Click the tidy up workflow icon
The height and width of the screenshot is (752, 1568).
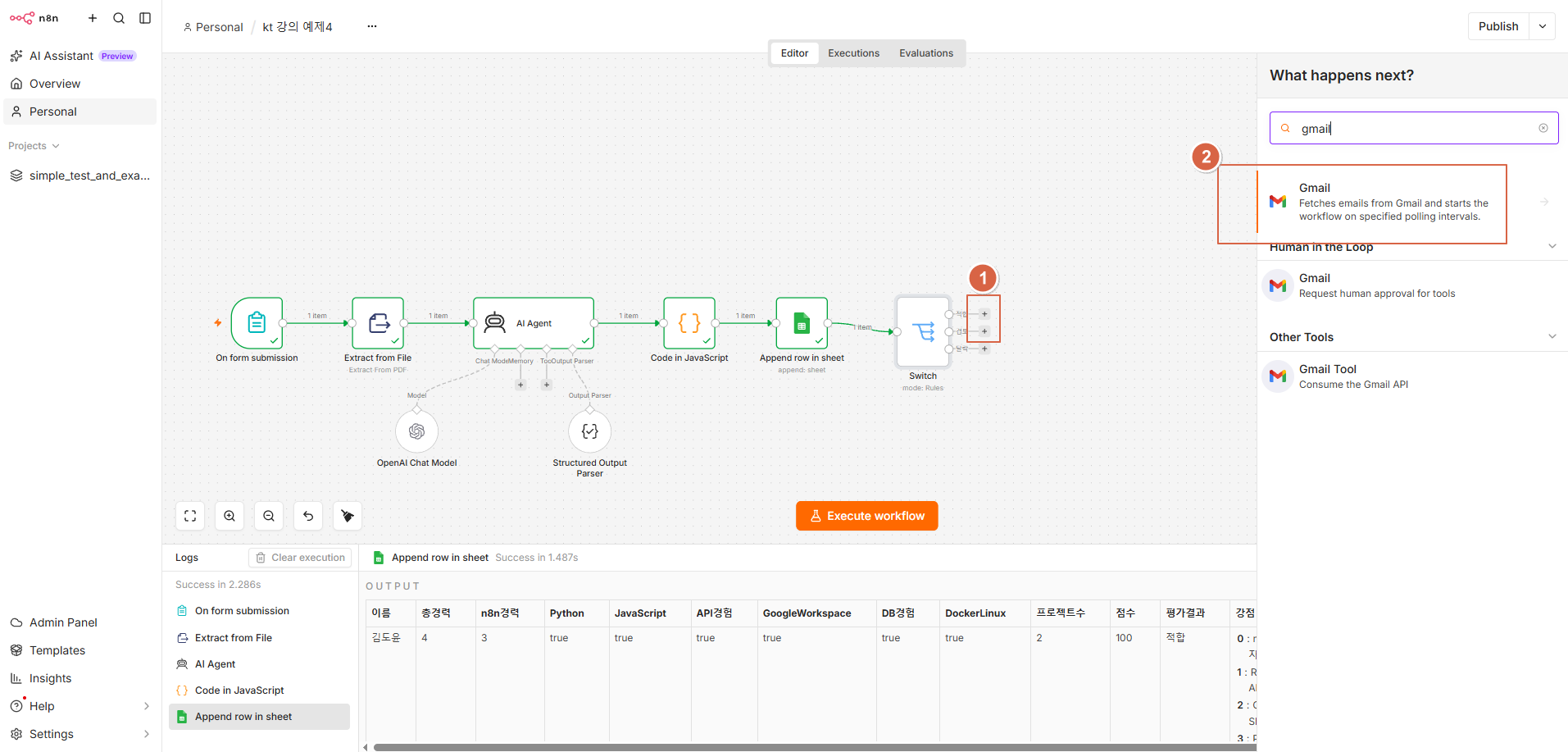click(348, 516)
